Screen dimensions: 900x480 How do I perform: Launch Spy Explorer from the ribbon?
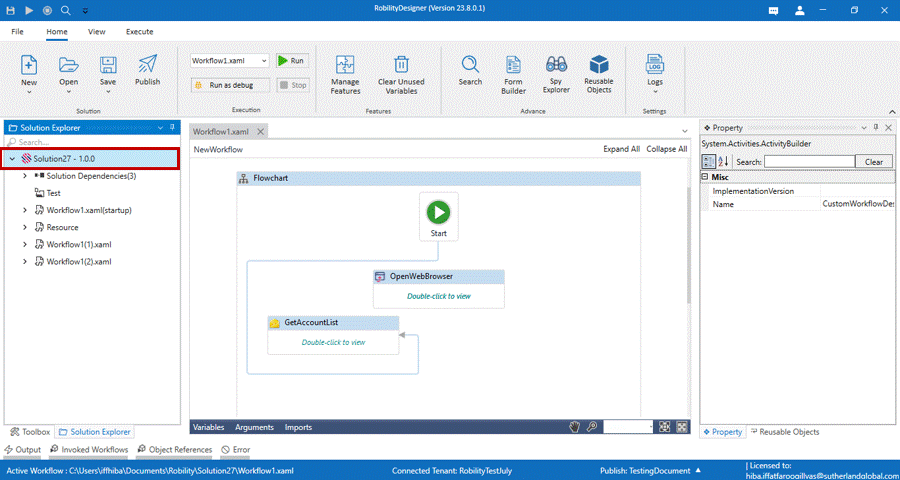click(558, 74)
